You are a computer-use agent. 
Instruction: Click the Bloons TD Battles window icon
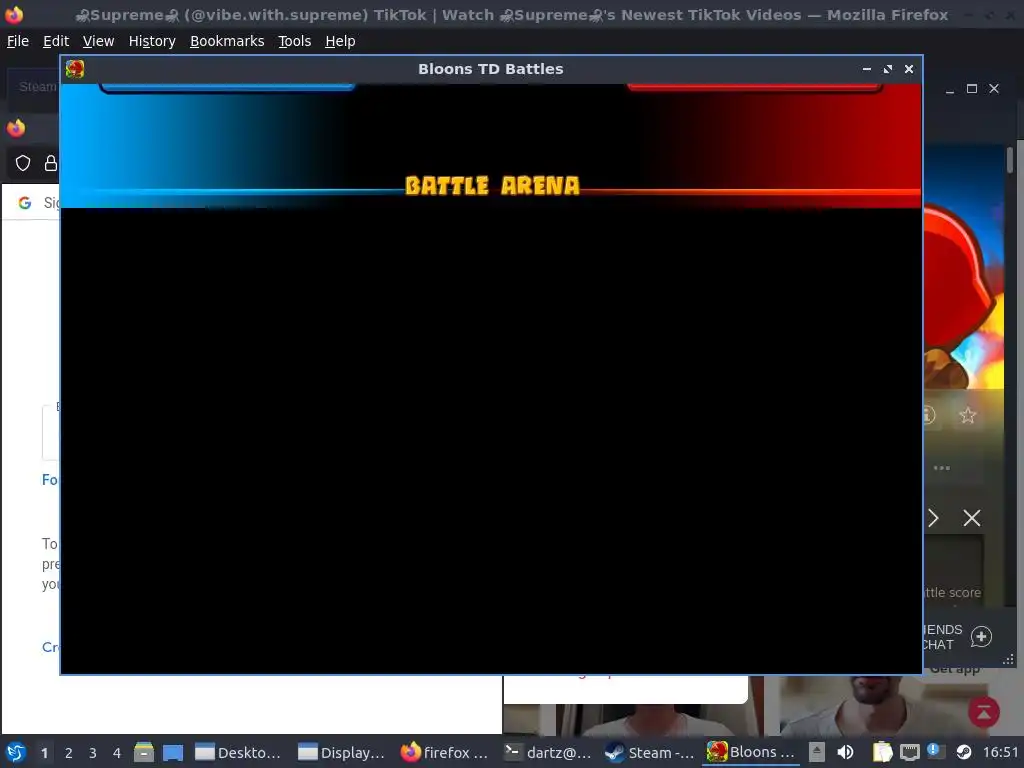[x=75, y=69]
